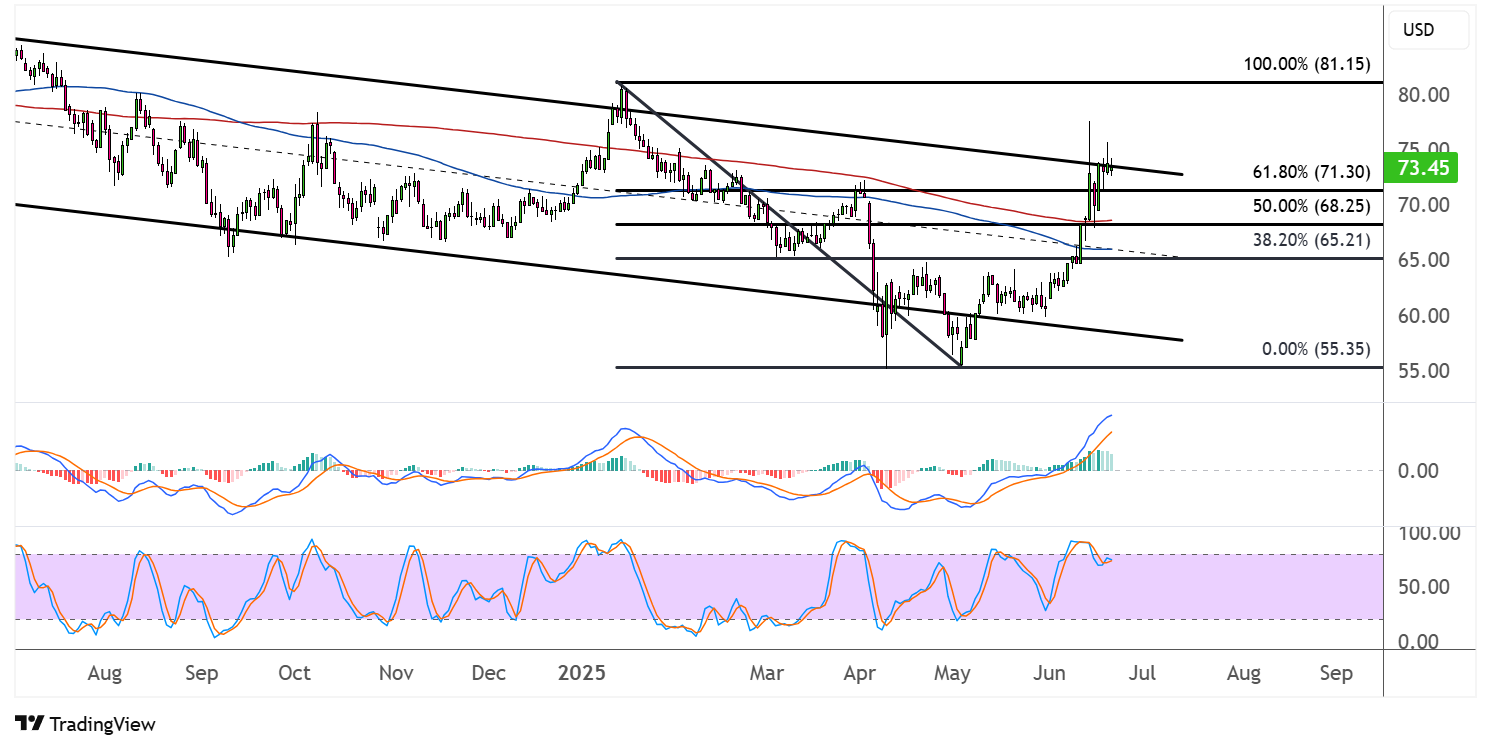
Task: Click the 65.00 price axis value
Action: 1424,260
